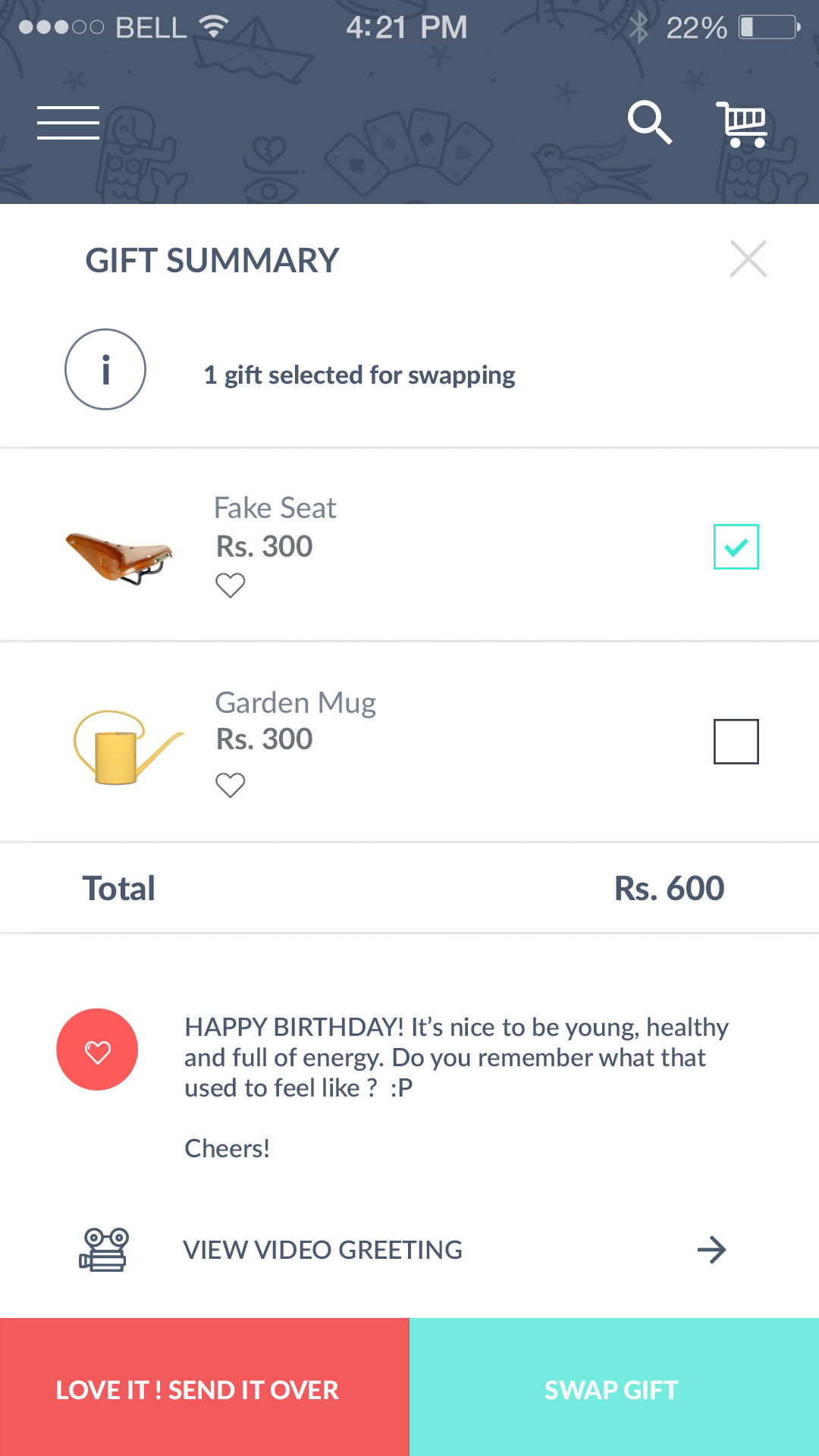Check the Garden Mug swap checkbox
Screen dimensions: 819x1456
[736, 742]
